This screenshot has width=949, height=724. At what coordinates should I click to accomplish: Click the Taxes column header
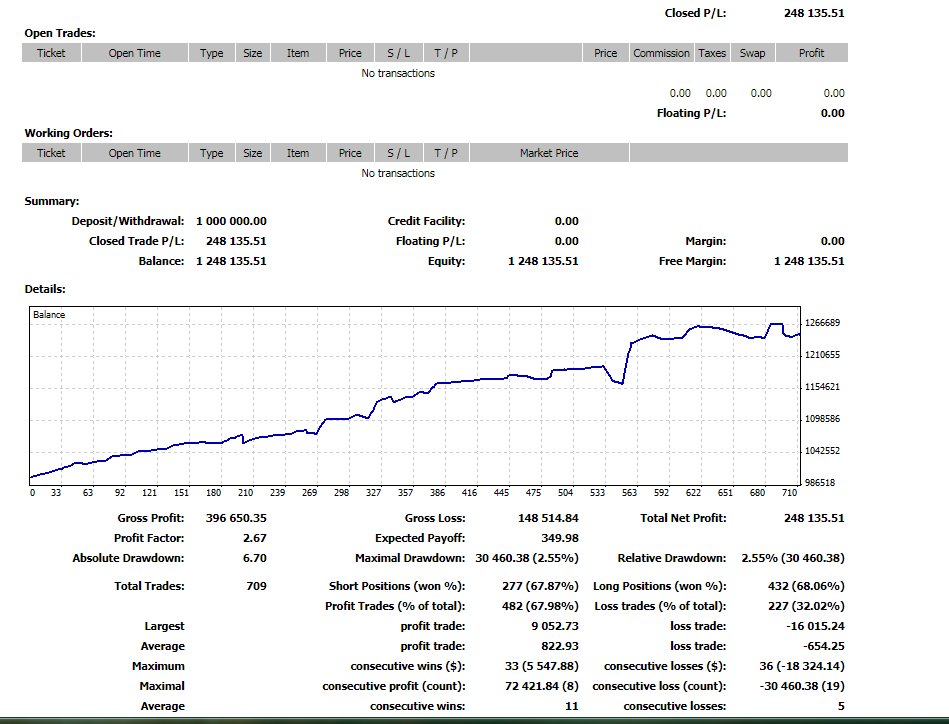pos(712,53)
